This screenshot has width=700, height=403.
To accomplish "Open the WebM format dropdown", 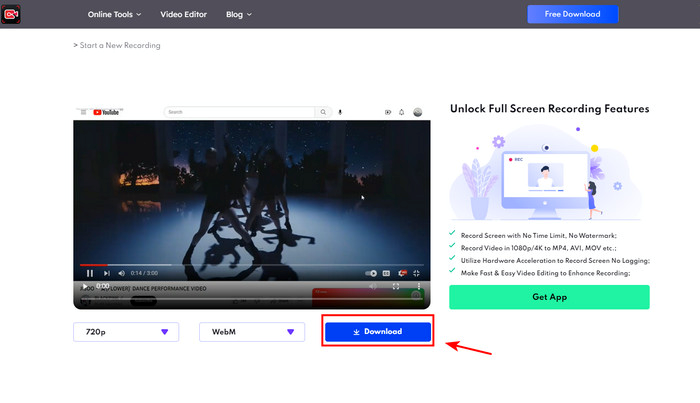I will [x=252, y=332].
